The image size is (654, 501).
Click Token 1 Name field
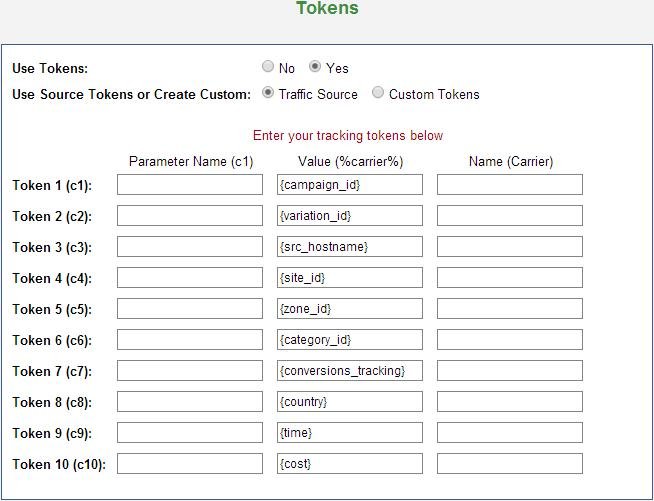point(510,184)
